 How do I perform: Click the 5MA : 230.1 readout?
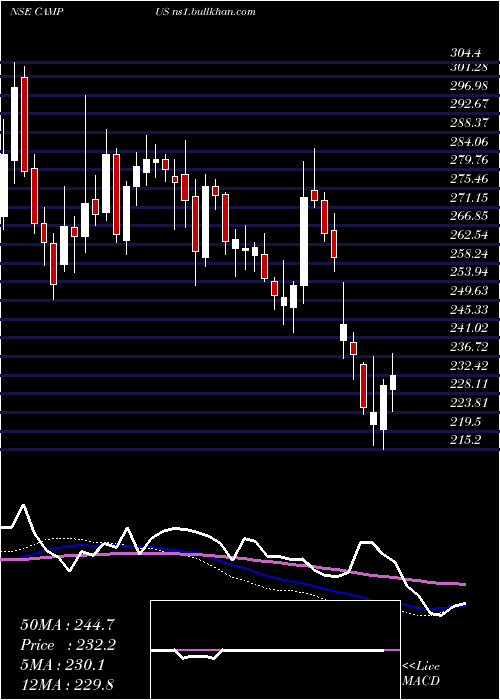[x=62, y=665]
